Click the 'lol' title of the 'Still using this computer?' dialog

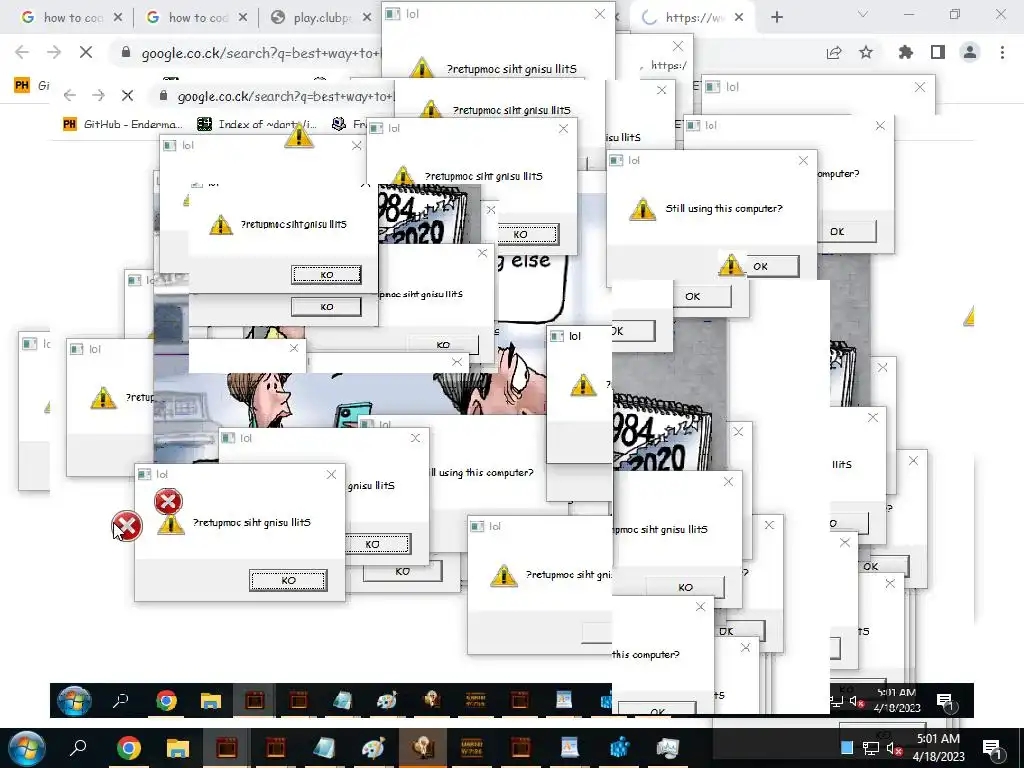point(633,161)
